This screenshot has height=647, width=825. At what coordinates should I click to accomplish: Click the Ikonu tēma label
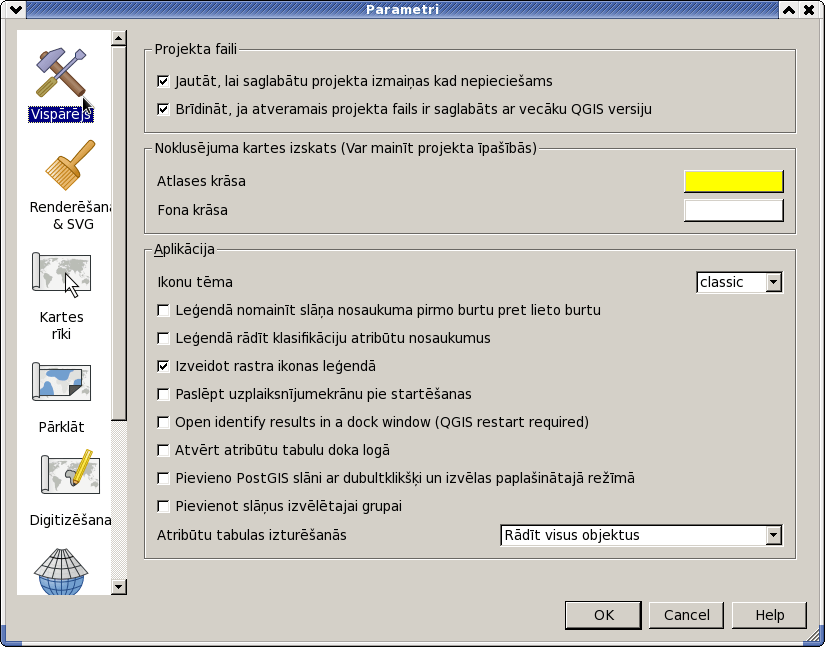point(195,282)
